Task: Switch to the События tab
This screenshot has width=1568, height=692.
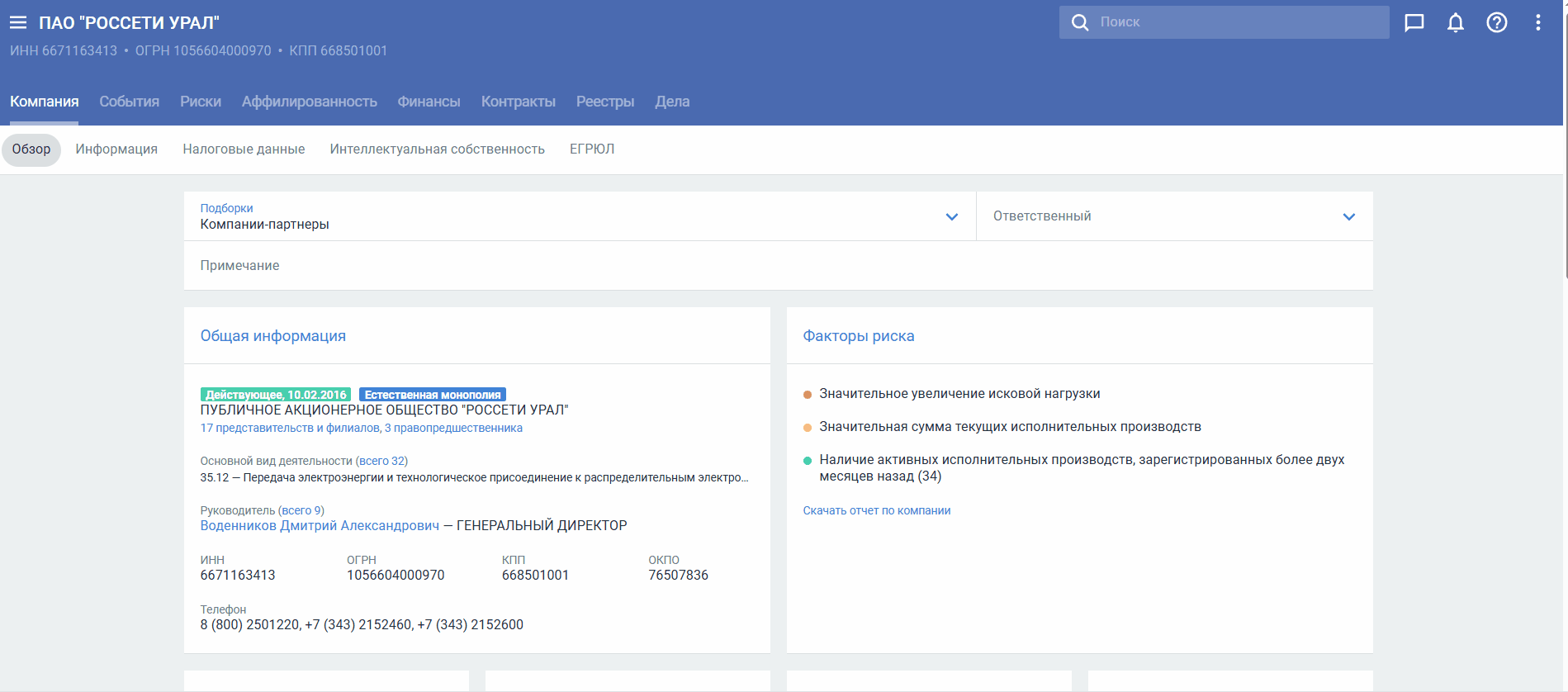Action: coord(129,102)
